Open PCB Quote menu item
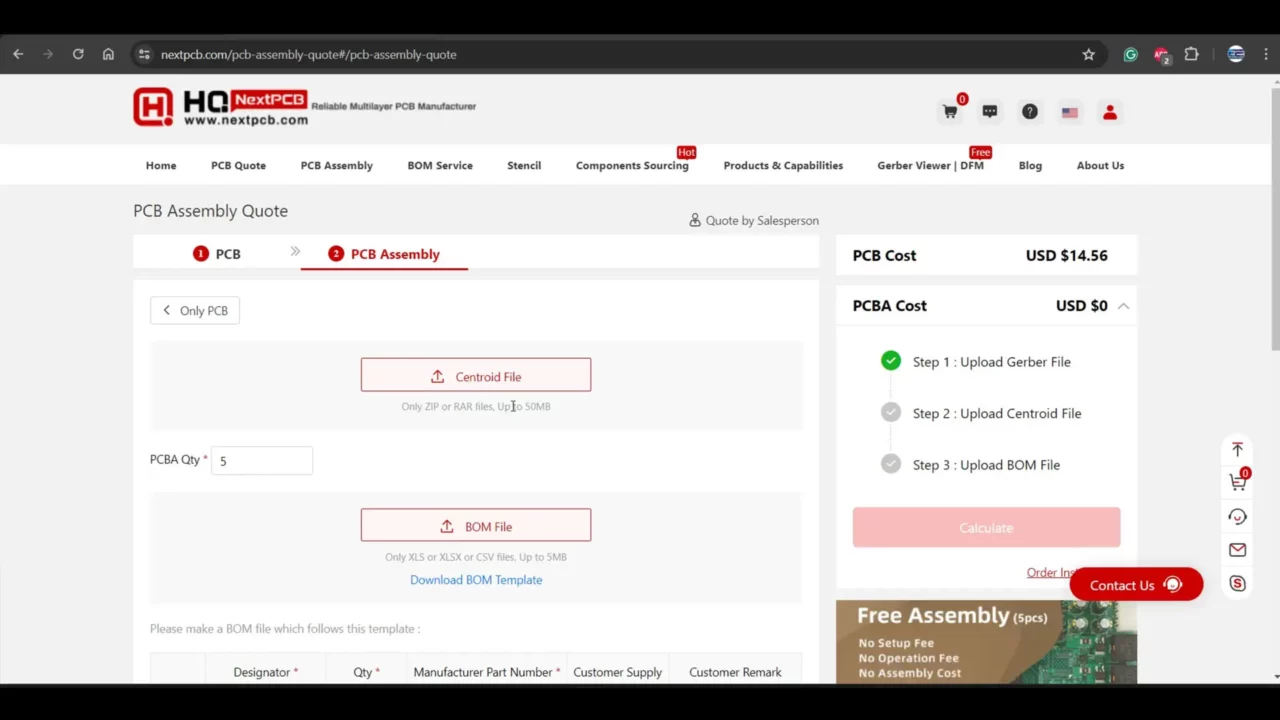Screen dimensions: 1280x720 pyautogui.click(x=238, y=165)
